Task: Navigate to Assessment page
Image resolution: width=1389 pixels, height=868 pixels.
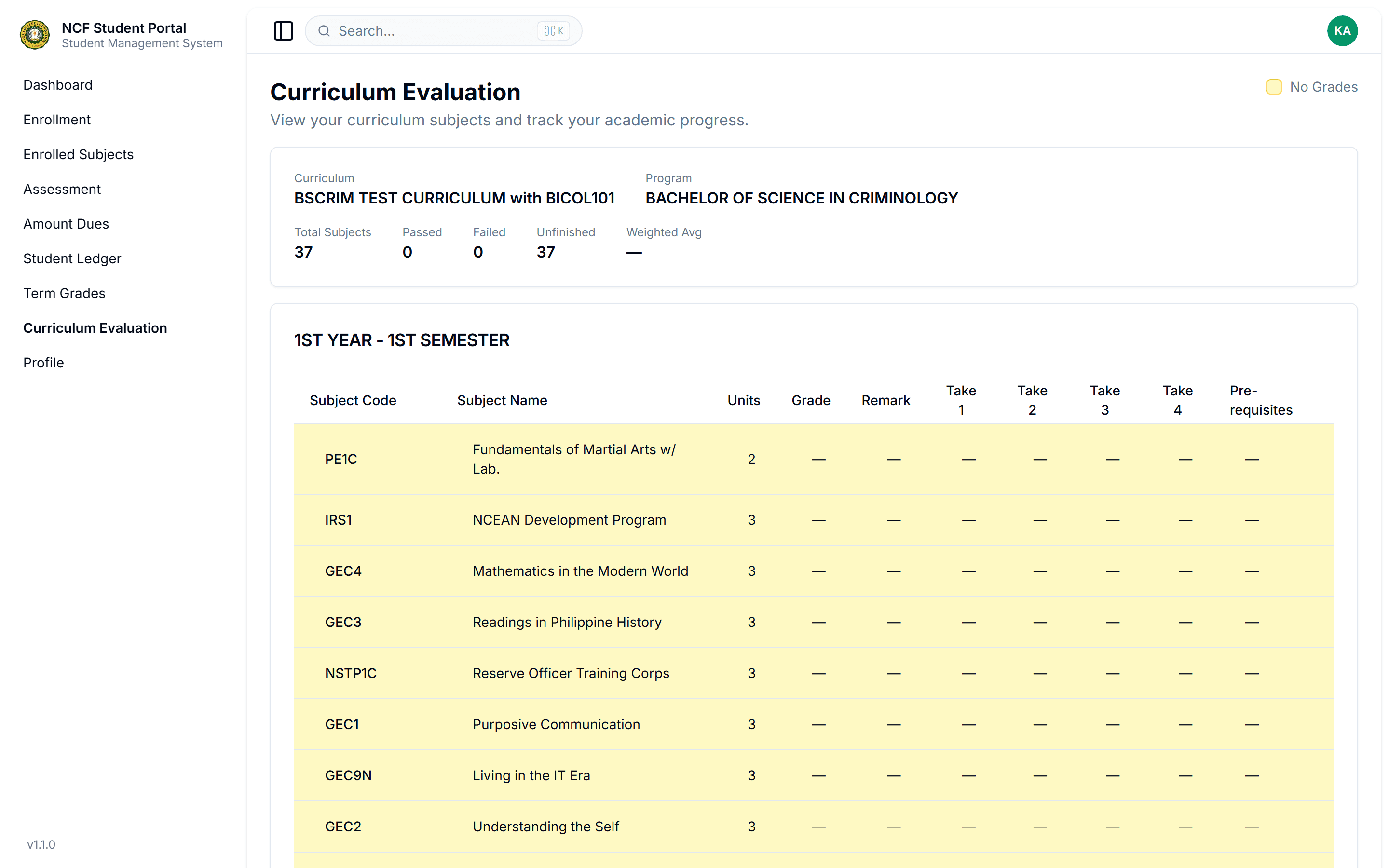Action: (x=62, y=189)
